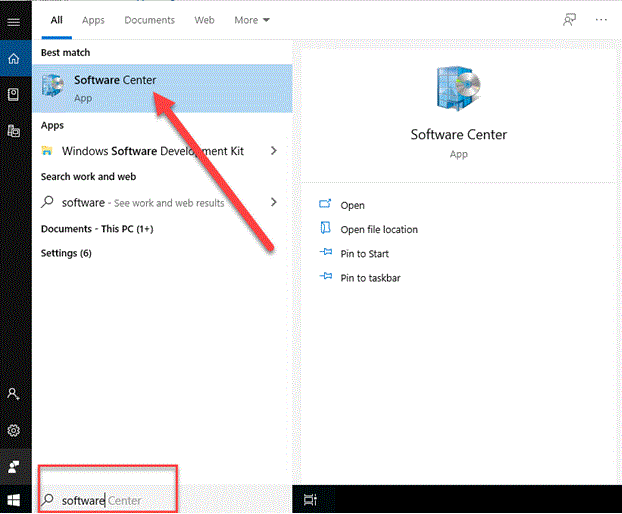The image size is (622, 514).
Task: Click the Open file location icon
Action: coord(325,228)
